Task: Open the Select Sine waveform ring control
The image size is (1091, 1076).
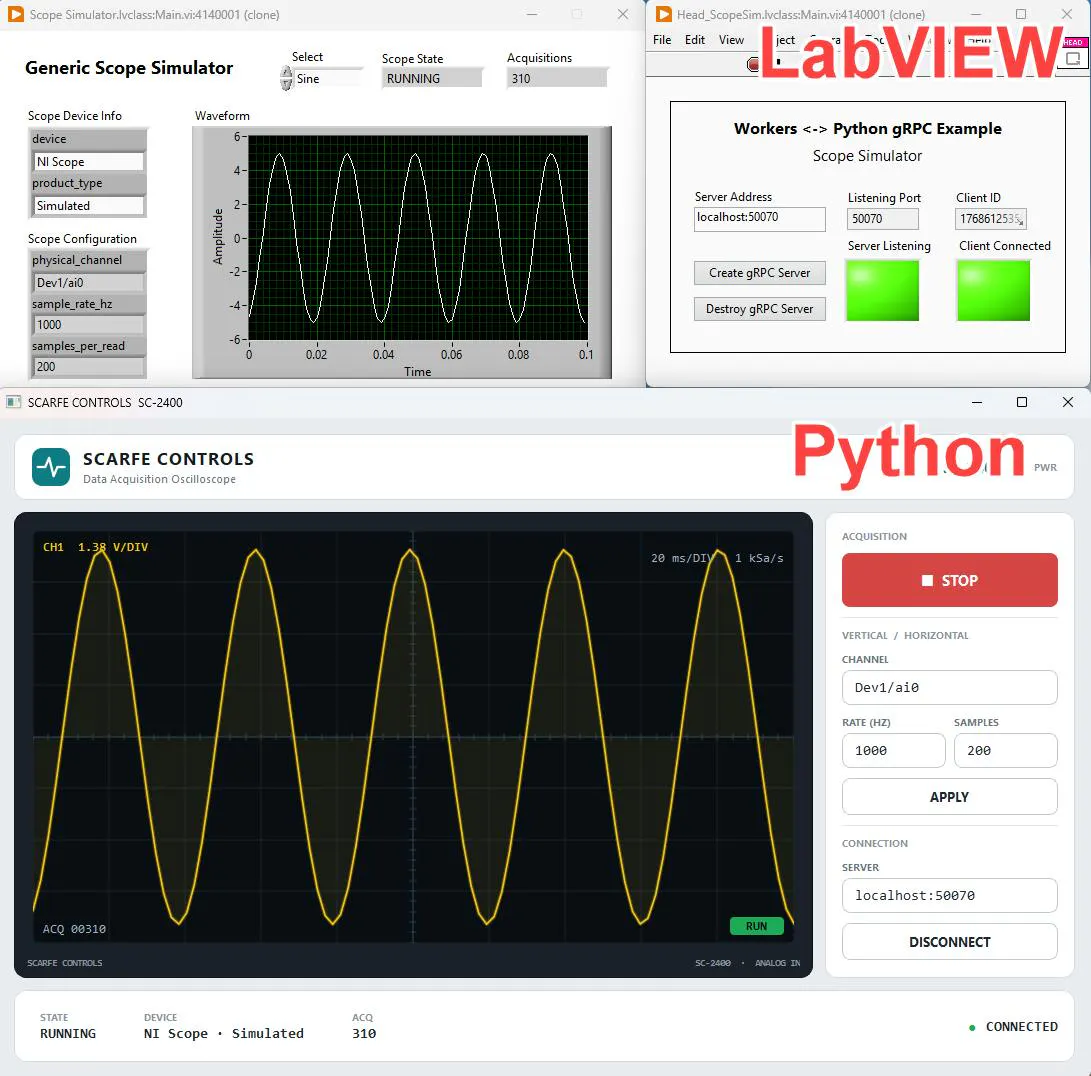Action: point(328,79)
